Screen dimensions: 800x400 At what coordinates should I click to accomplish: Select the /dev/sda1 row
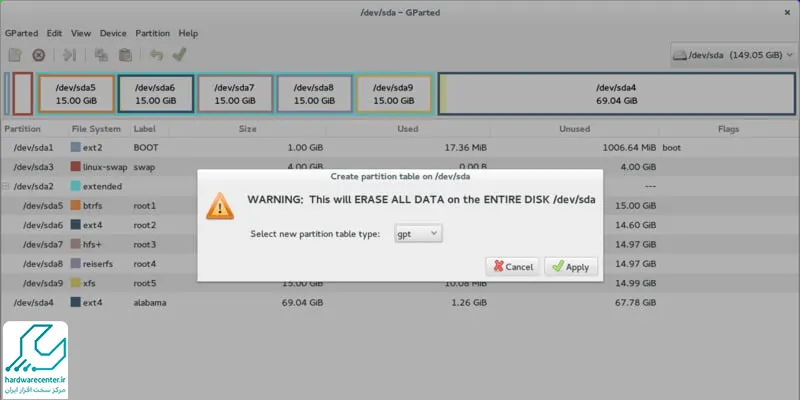[400, 147]
